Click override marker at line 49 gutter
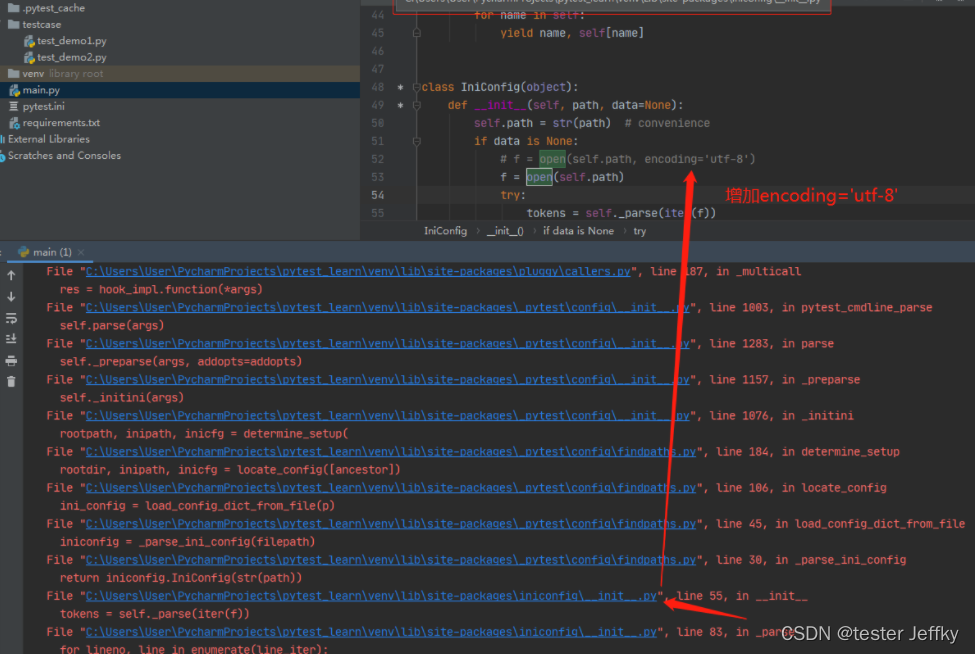 coord(400,105)
